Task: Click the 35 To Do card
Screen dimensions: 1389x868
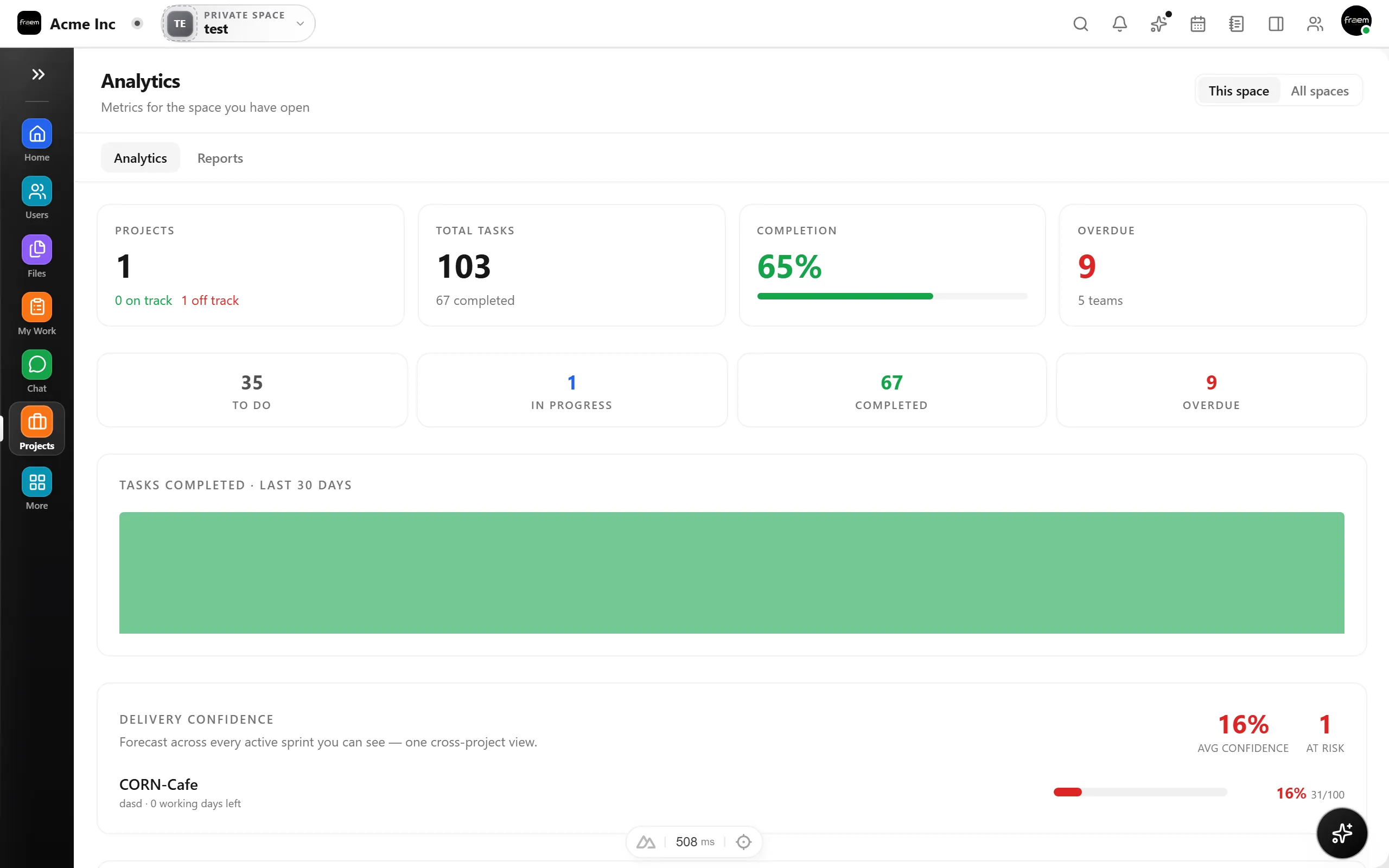Action: coord(252,391)
